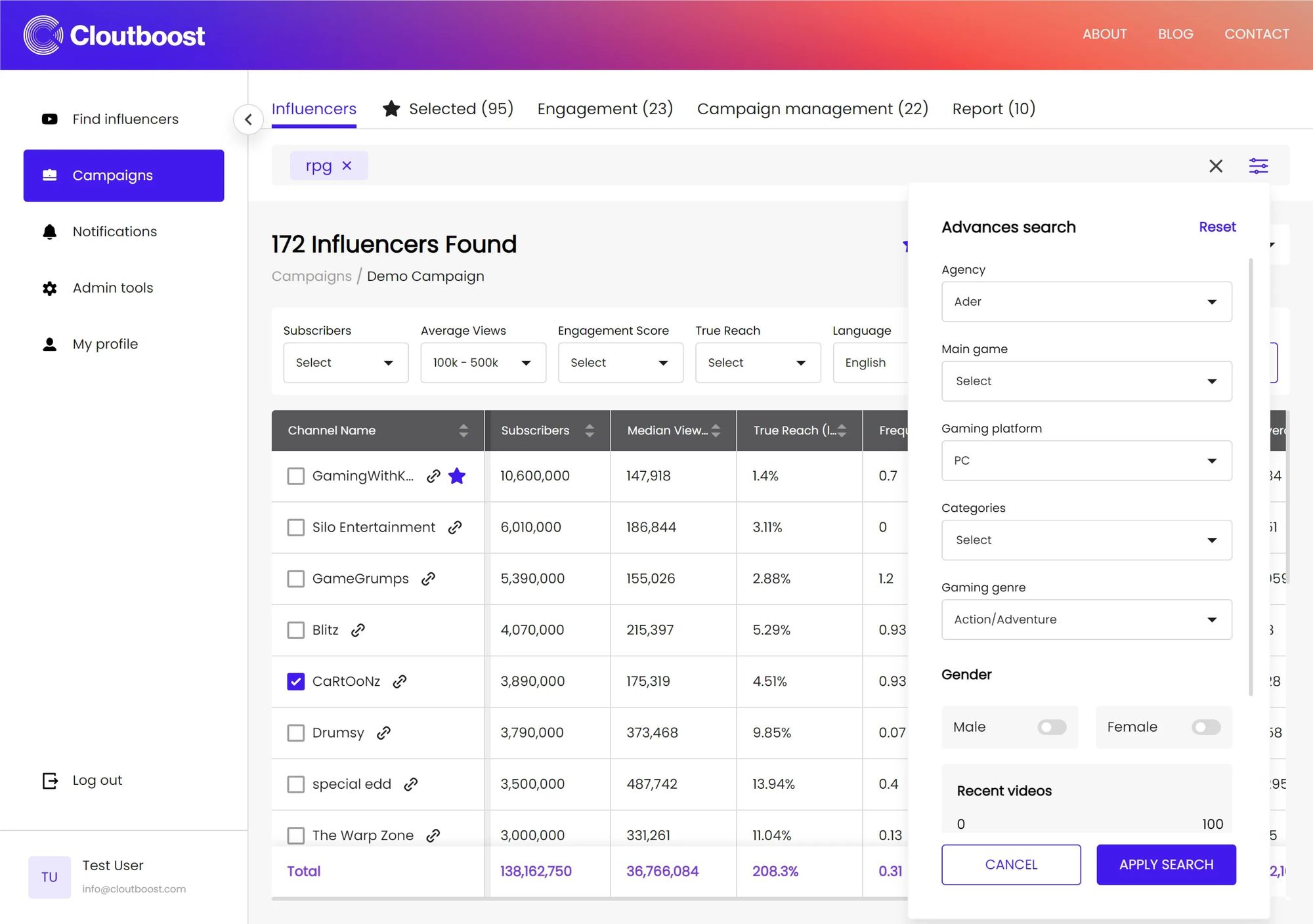The width and height of the screenshot is (1313, 924).
Task: Turn on the Female gender toggle
Action: click(1205, 727)
